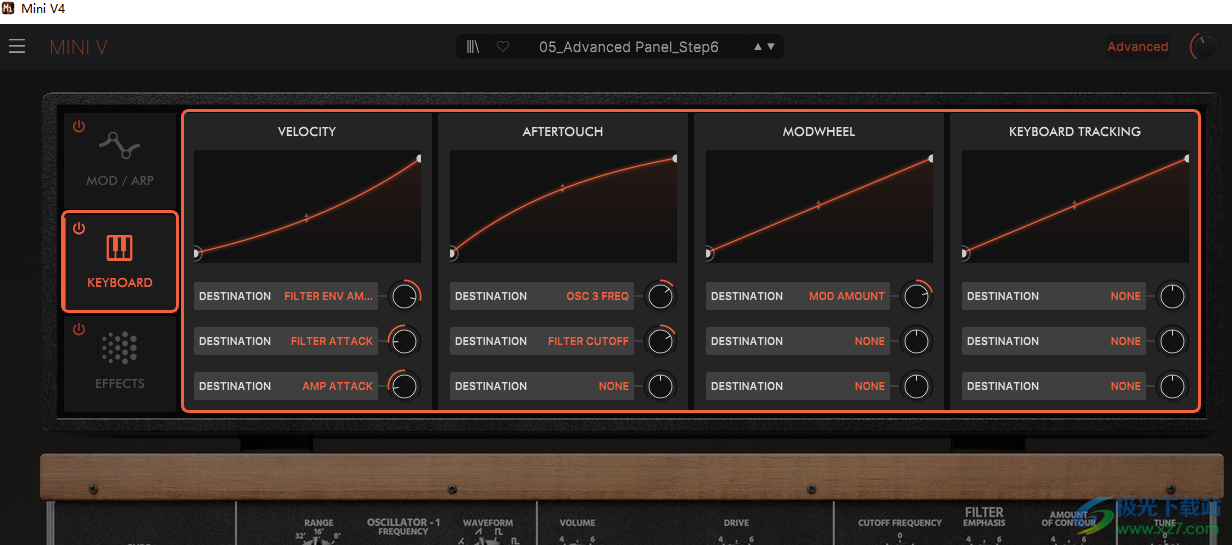The width and height of the screenshot is (1232, 545).
Task: Click the AFTERTOUCH panel title
Action: click(563, 131)
